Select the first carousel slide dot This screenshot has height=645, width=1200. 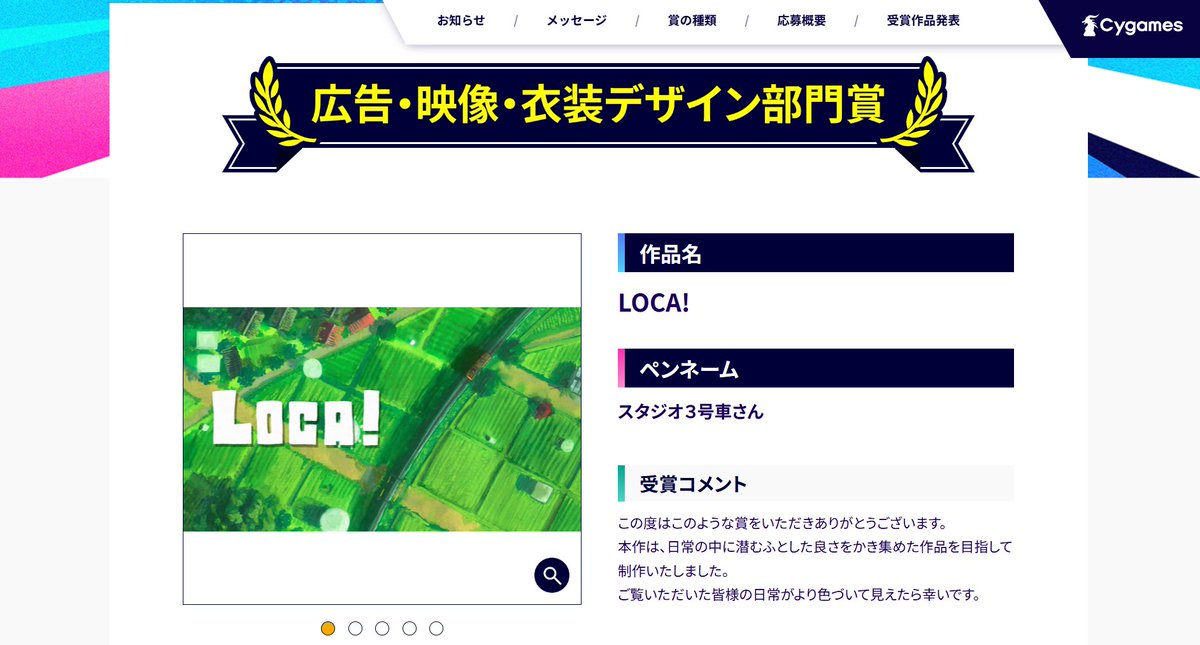click(329, 629)
